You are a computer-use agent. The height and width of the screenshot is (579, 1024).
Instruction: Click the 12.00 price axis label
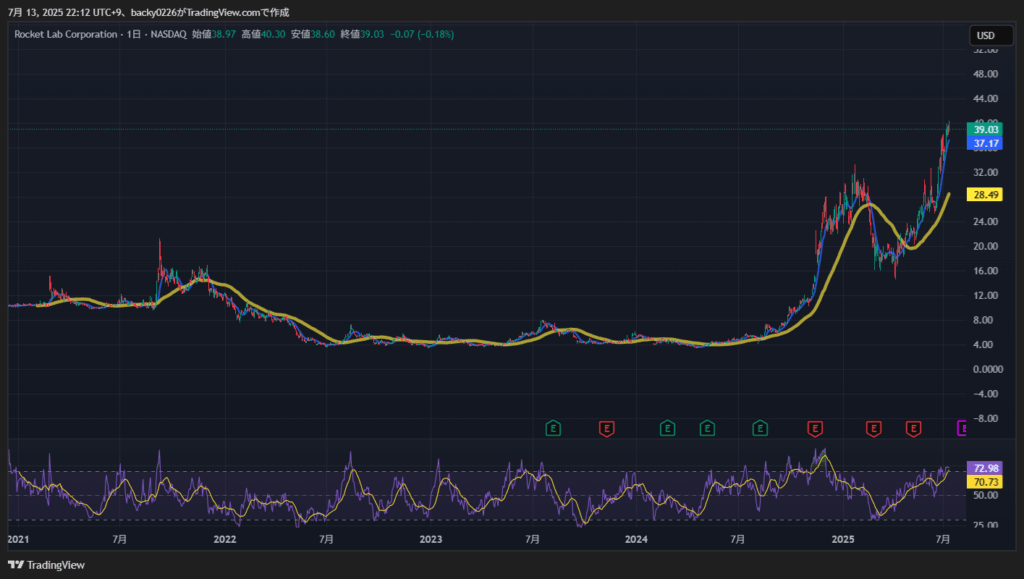coord(985,295)
